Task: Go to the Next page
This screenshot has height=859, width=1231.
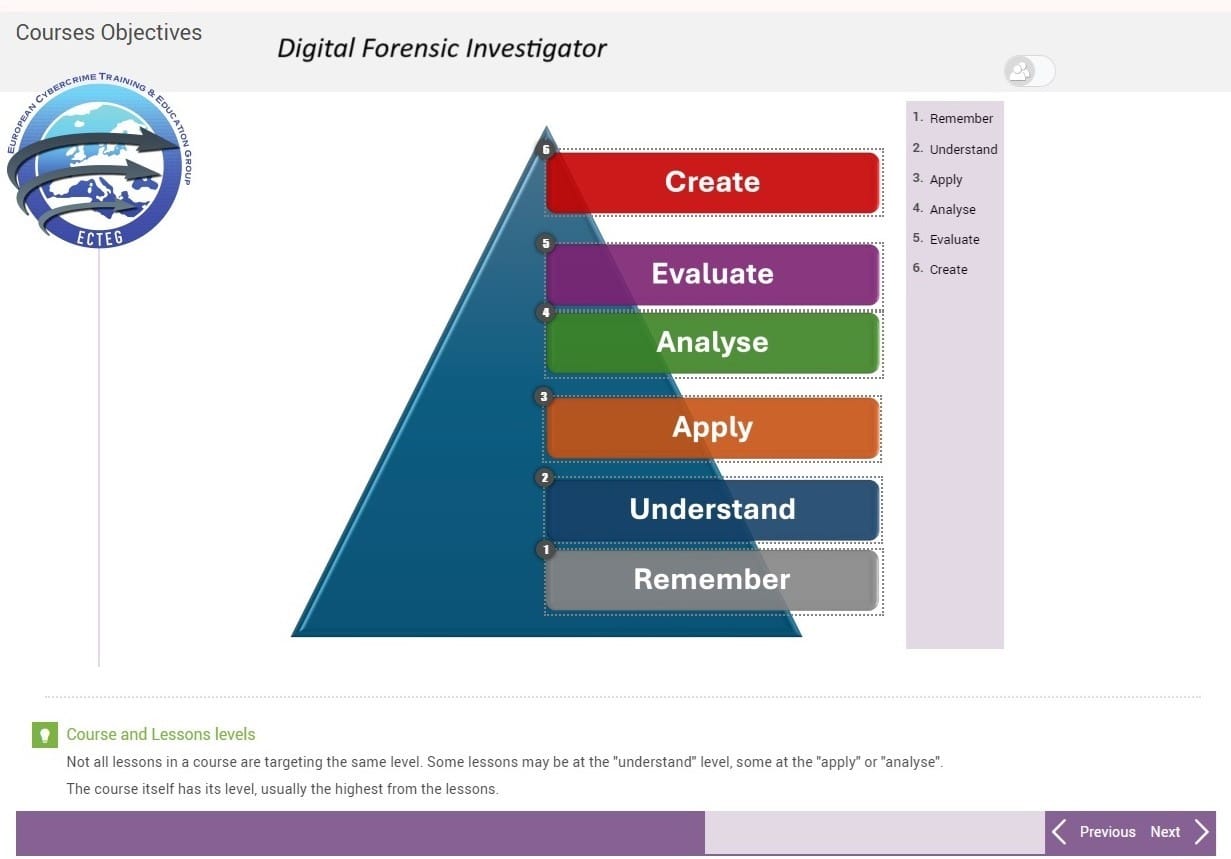Action: tap(1165, 832)
